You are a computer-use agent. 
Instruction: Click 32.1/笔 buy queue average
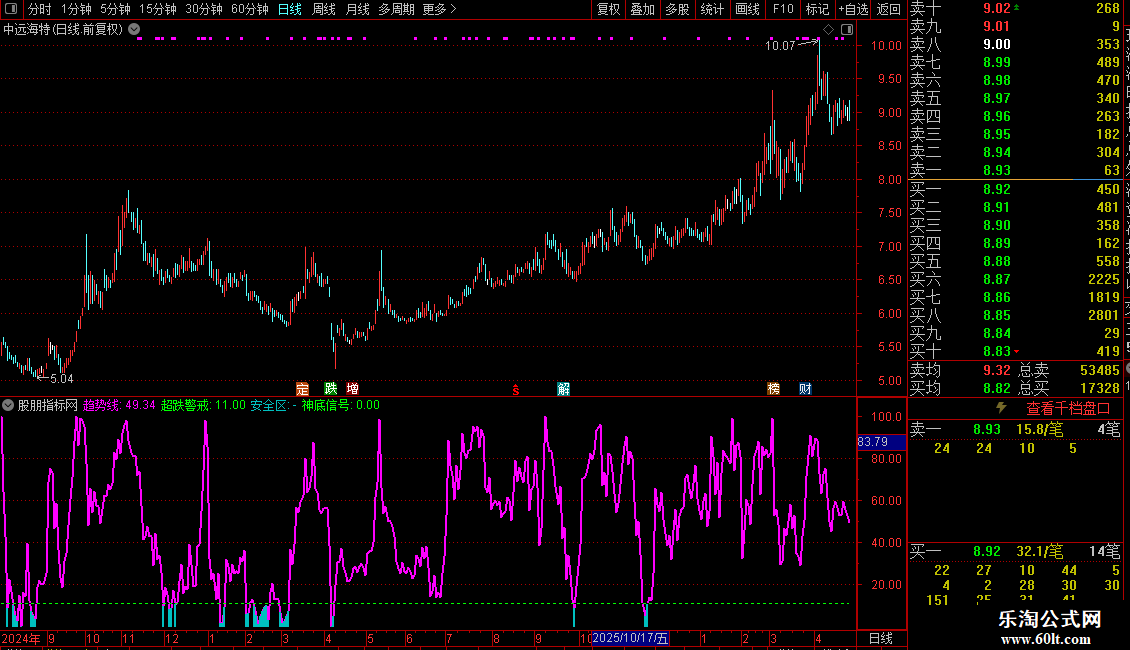pos(1039,551)
